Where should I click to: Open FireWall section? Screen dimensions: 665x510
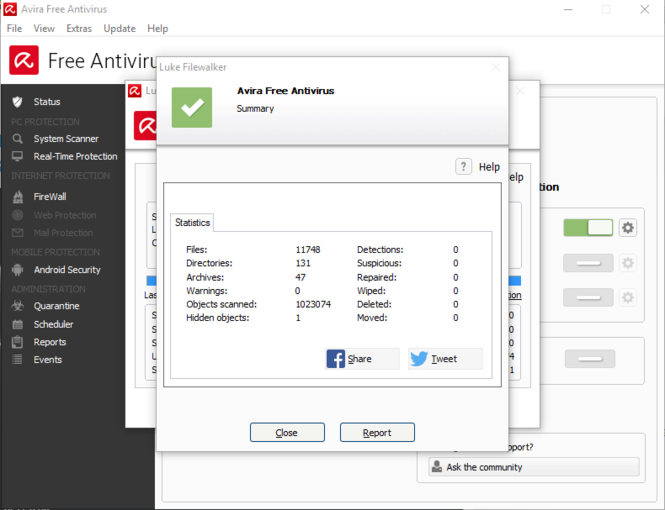pos(50,197)
